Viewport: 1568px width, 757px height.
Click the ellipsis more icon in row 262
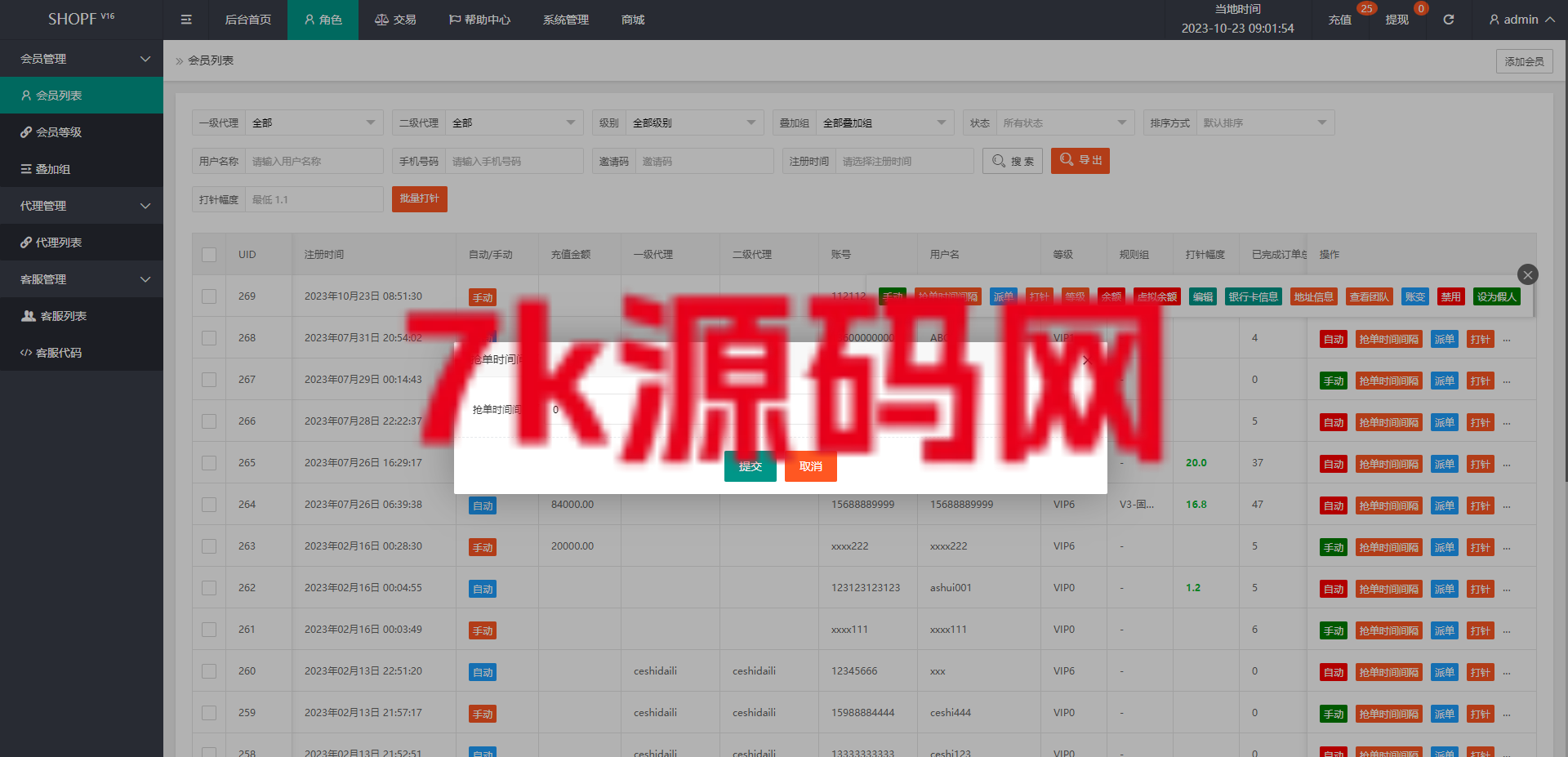point(1507,590)
